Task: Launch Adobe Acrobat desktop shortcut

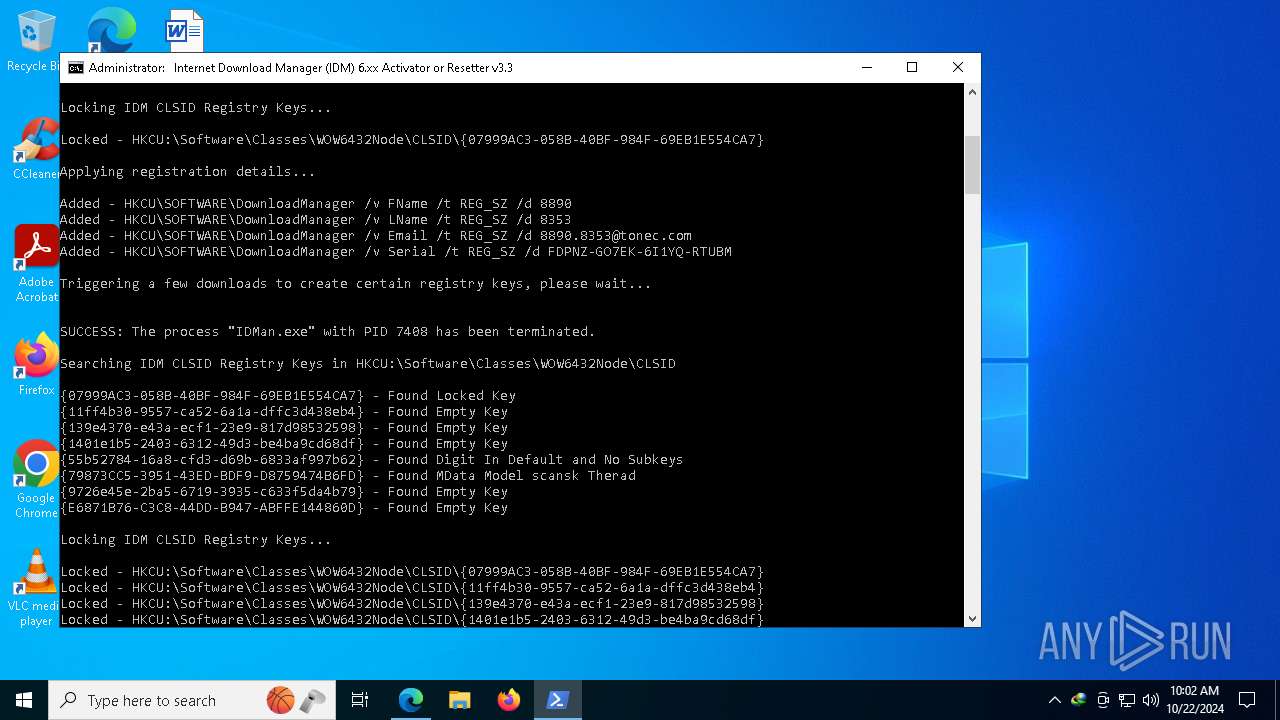Action: pyautogui.click(x=36, y=263)
